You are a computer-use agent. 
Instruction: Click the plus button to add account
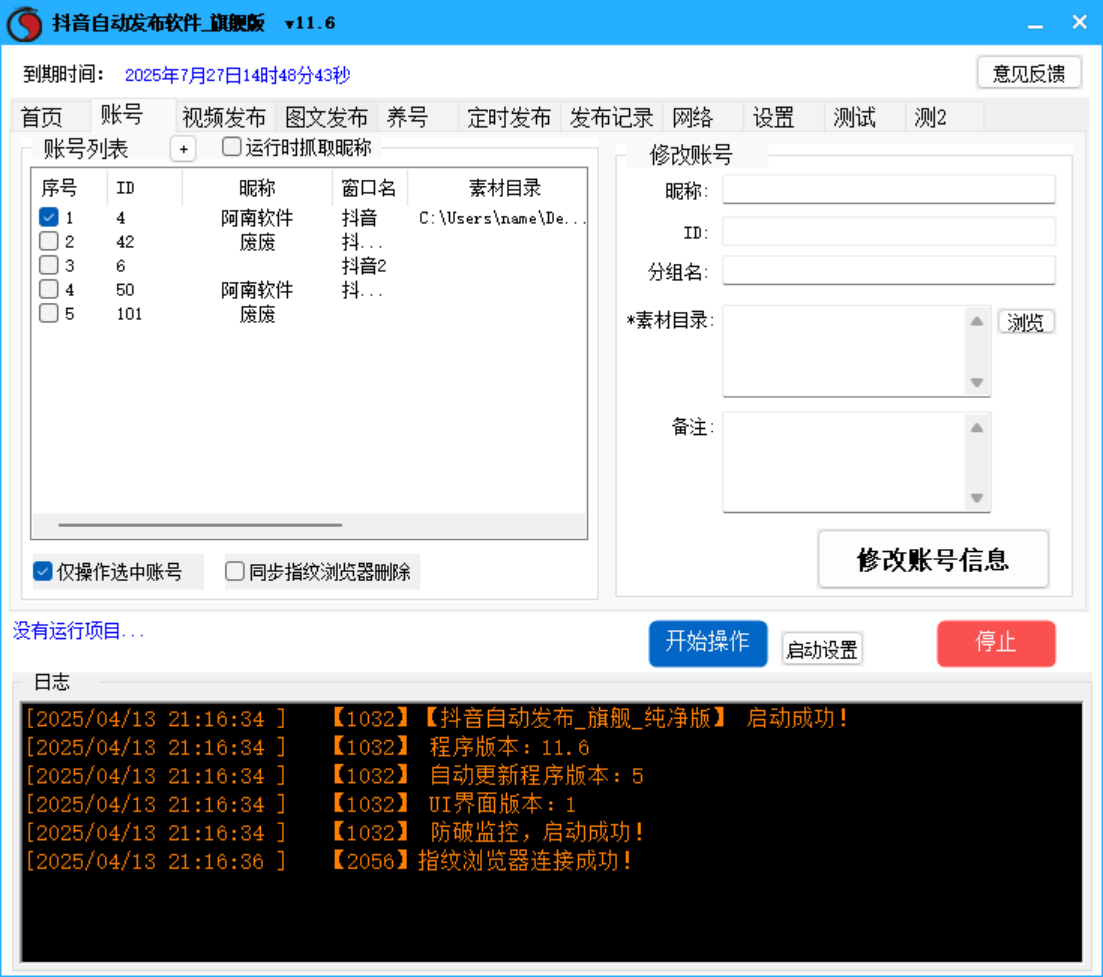184,149
